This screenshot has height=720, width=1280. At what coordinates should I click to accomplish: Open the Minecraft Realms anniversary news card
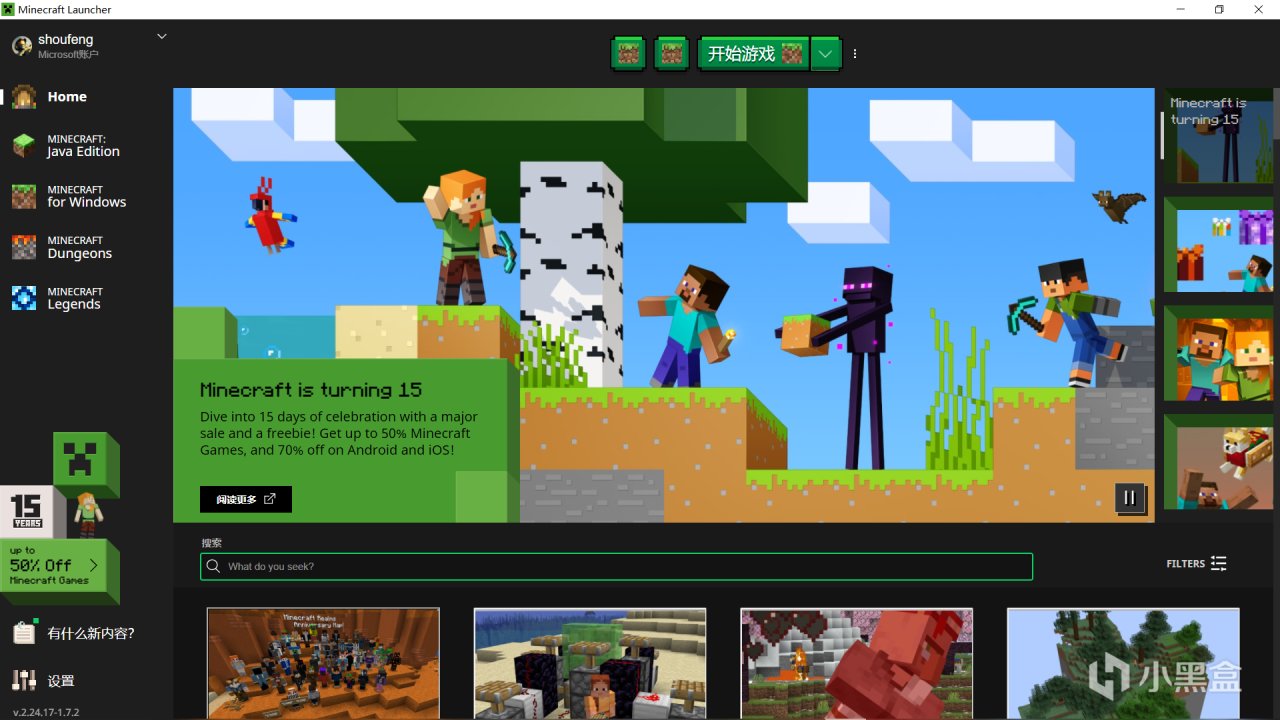pyautogui.click(x=323, y=663)
